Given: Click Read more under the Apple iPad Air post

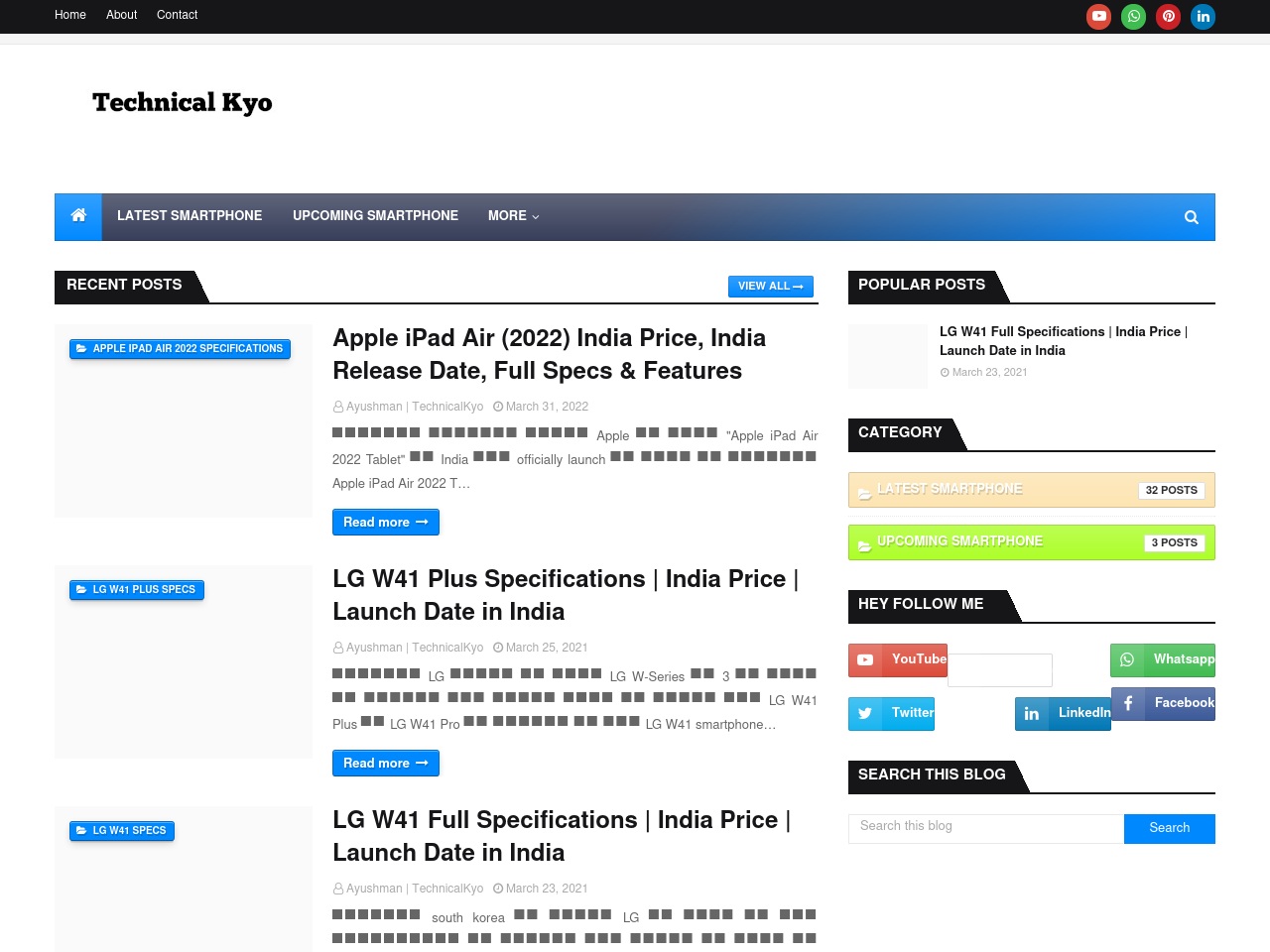Looking at the screenshot, I should (386, 523).
